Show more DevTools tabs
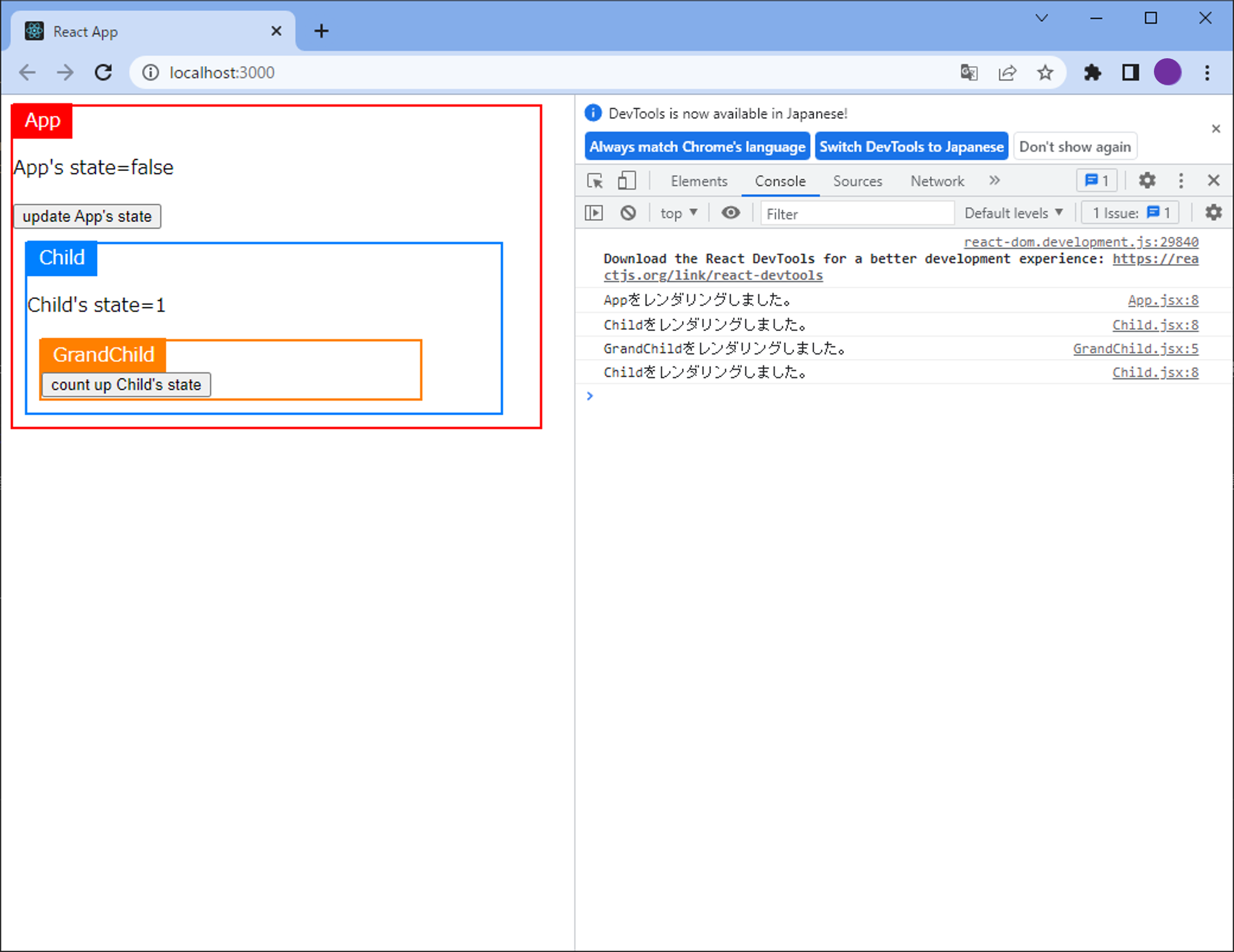Viewport: 1234px width, 952px height. [x=994, y=181]
